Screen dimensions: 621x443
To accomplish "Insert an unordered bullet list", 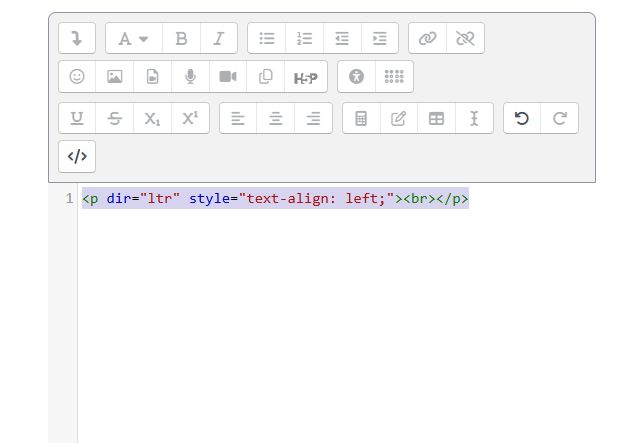I will pyautogui.click(x=267, y=38).
